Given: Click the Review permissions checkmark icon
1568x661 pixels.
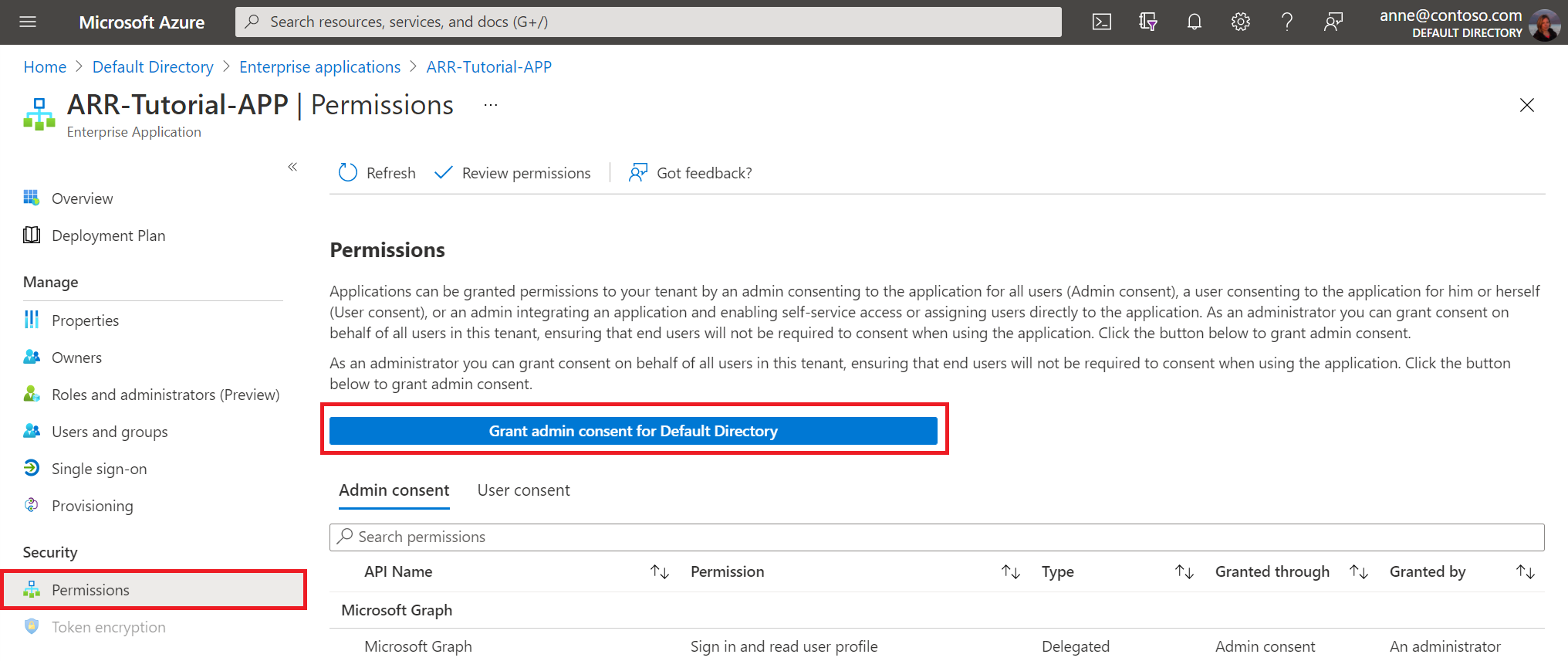Looking at the screenshot, I should click(444, 173).
